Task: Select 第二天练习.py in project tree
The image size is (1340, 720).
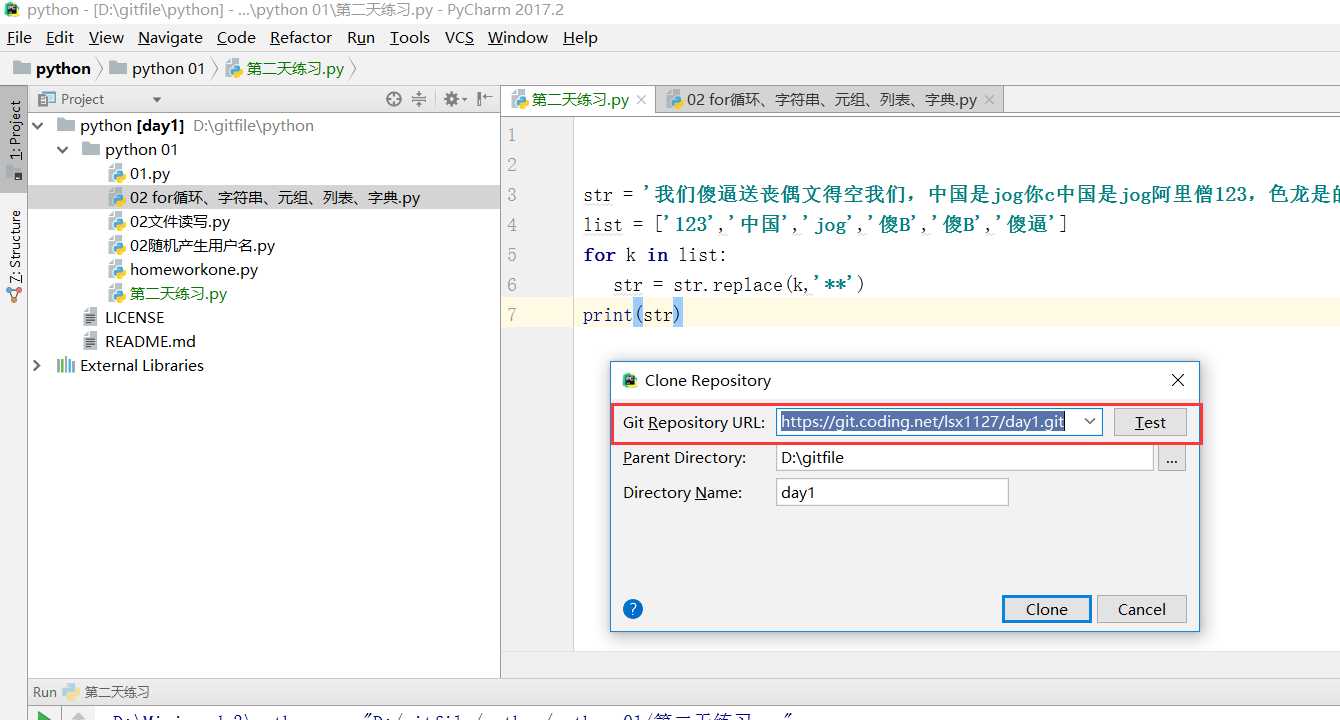Action: click(178, 294)
